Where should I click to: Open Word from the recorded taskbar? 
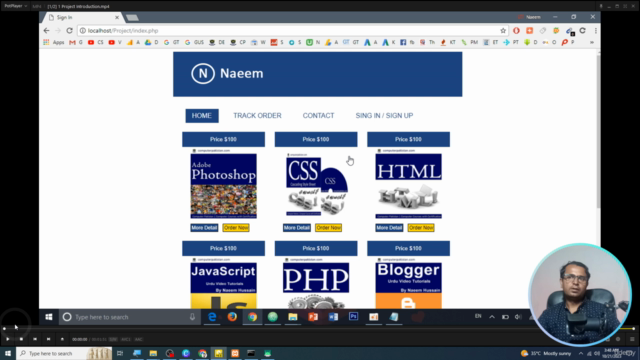333,317
